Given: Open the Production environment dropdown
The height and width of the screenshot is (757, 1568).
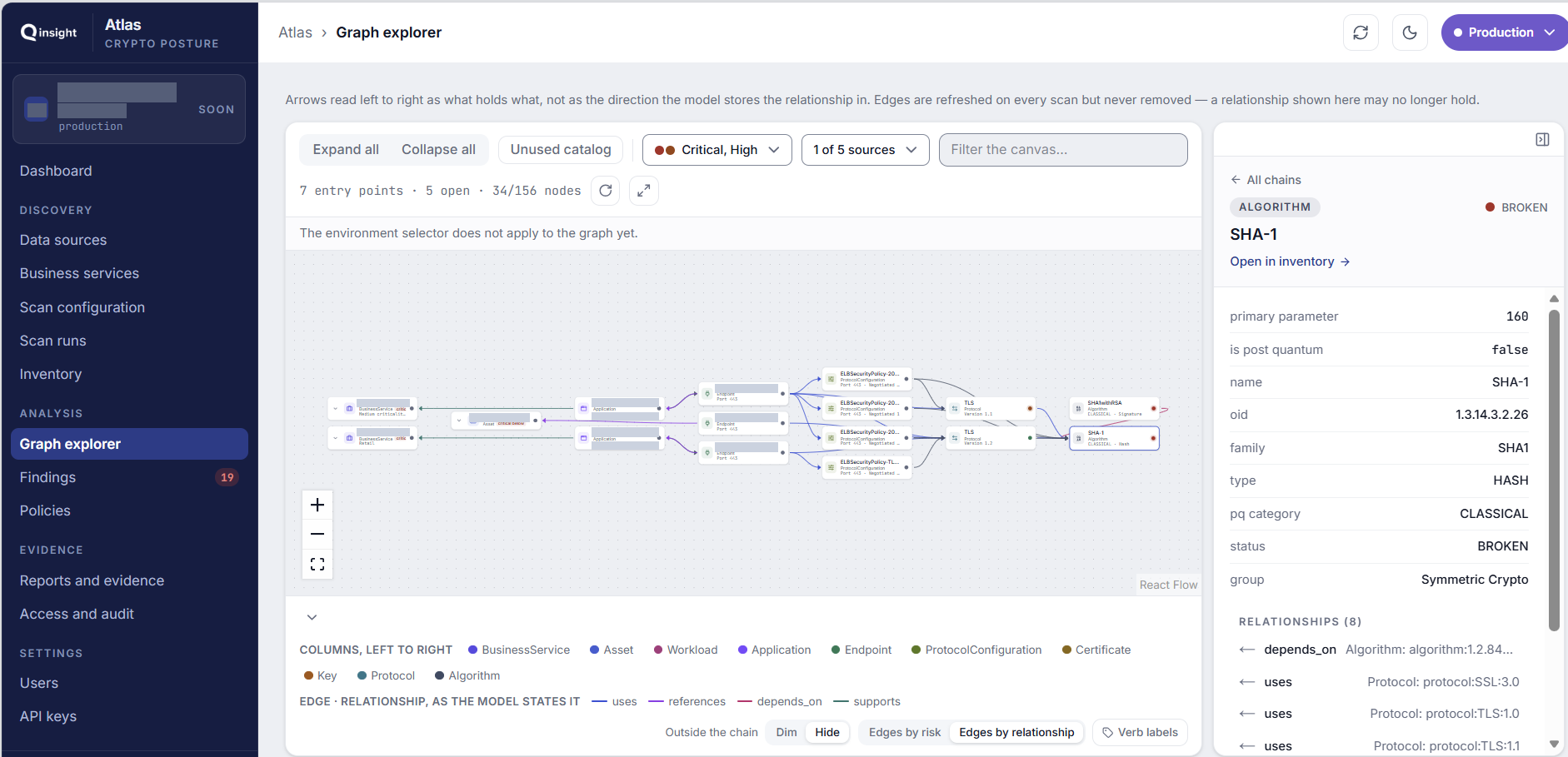Looking at the screenshot, I should [1504, 32].
